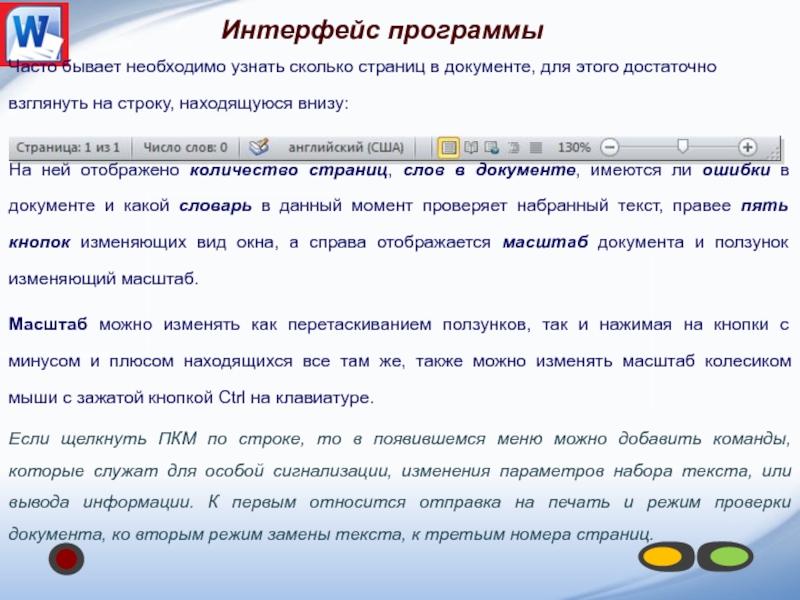This screenshot has height=600, width=800.
Task: Open the word count "Число слов: 0"
Action: (185, 148)
